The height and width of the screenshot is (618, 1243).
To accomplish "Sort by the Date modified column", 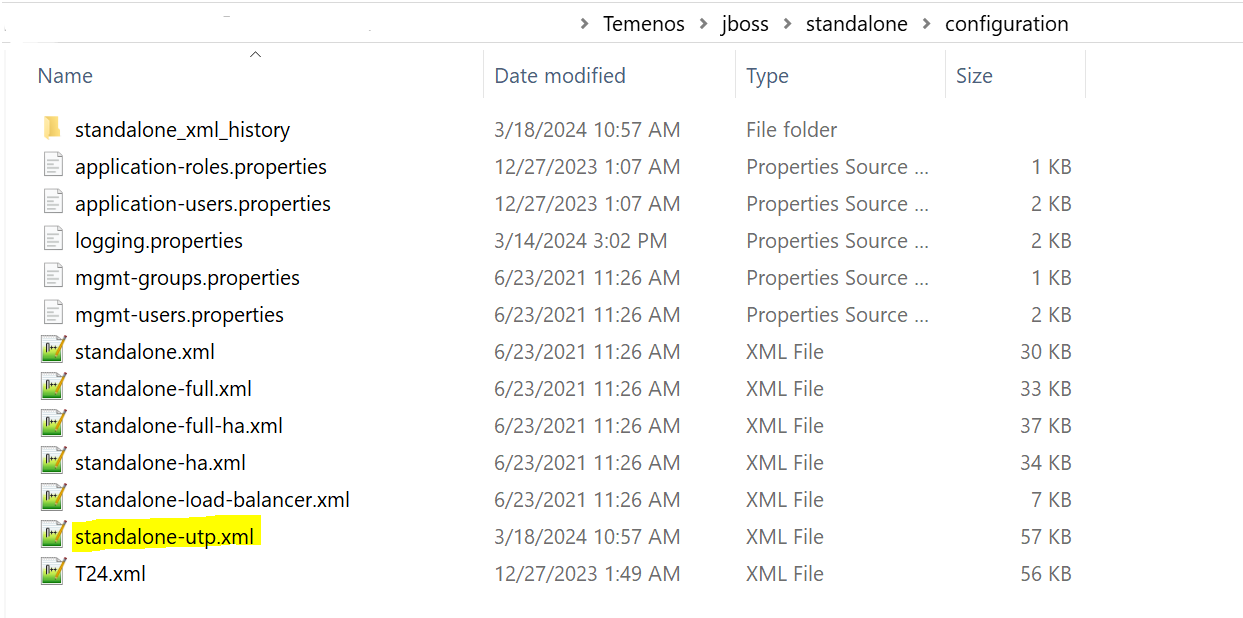I will coord(560,76).
